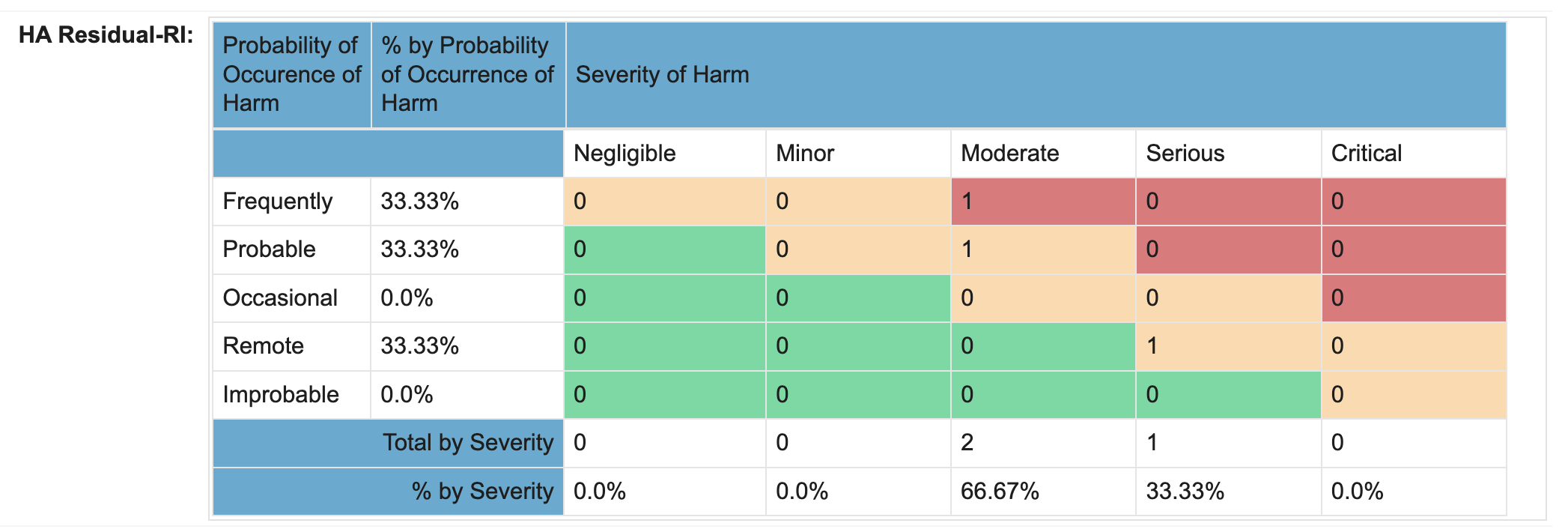Click the Probable Moderate cell showing 1
The width and height of the screenshot is (1568, 529).
(x=1042, y=250)
